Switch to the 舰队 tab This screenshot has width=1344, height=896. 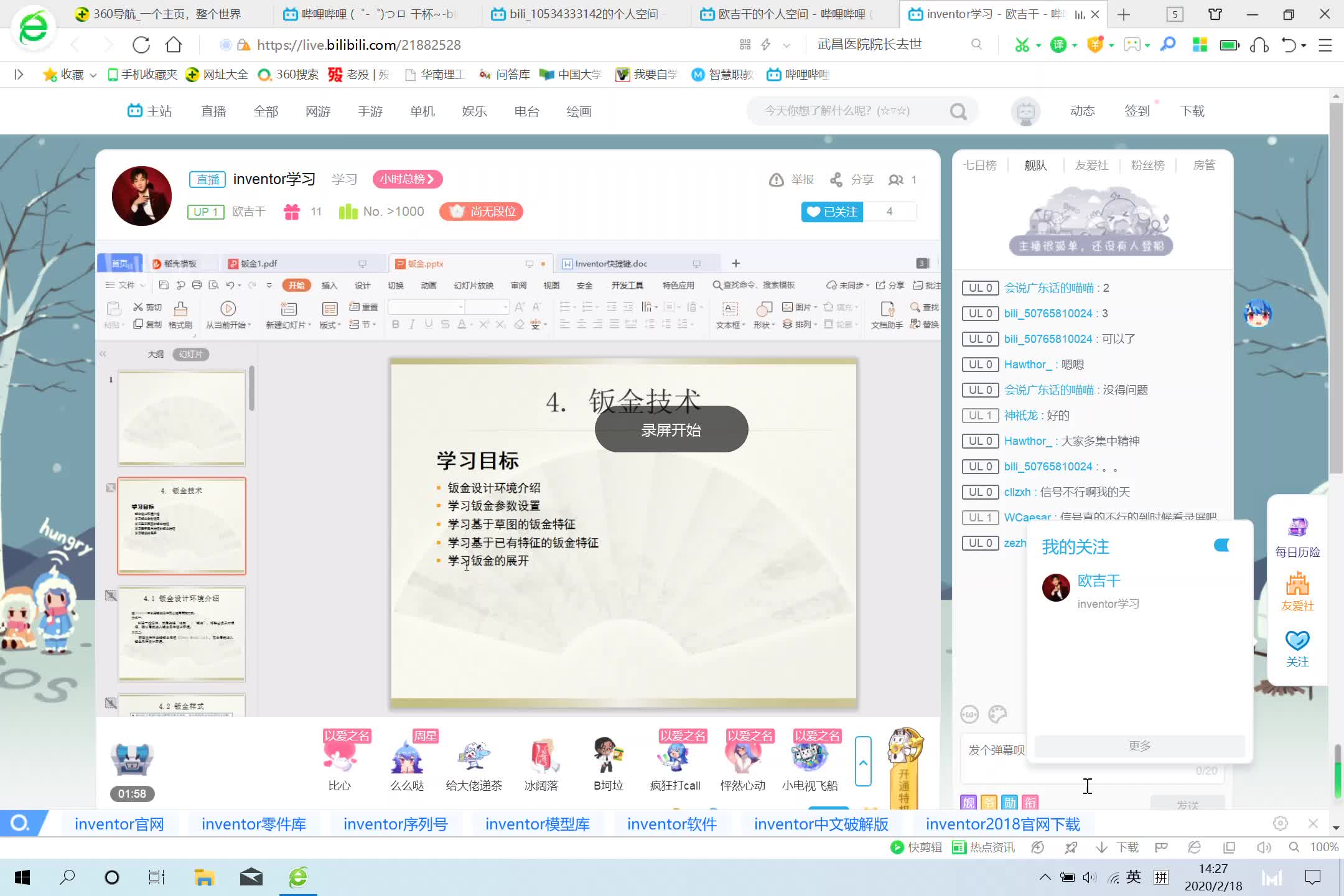click(x=1036, y=165)
